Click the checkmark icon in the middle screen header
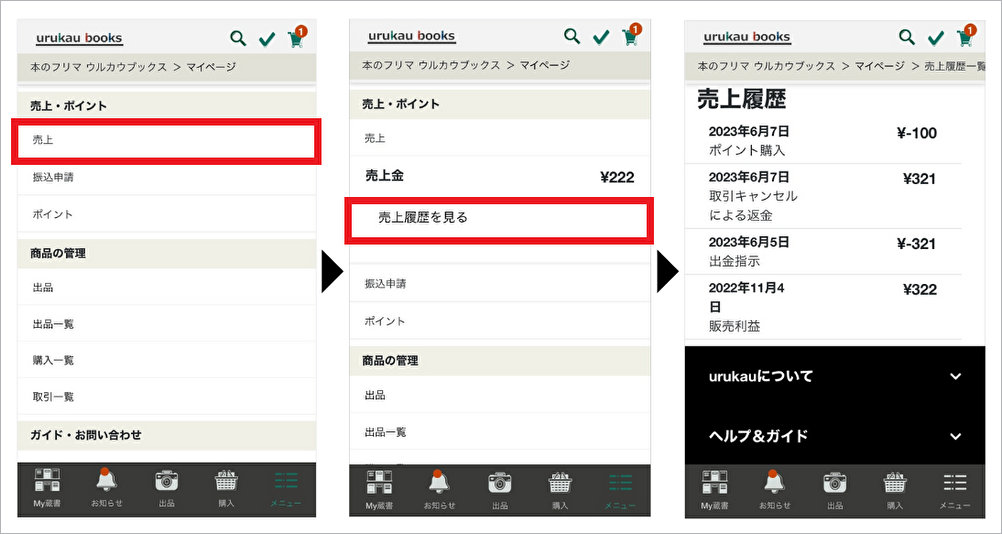Screen dimensions: 1002x534 601,37
